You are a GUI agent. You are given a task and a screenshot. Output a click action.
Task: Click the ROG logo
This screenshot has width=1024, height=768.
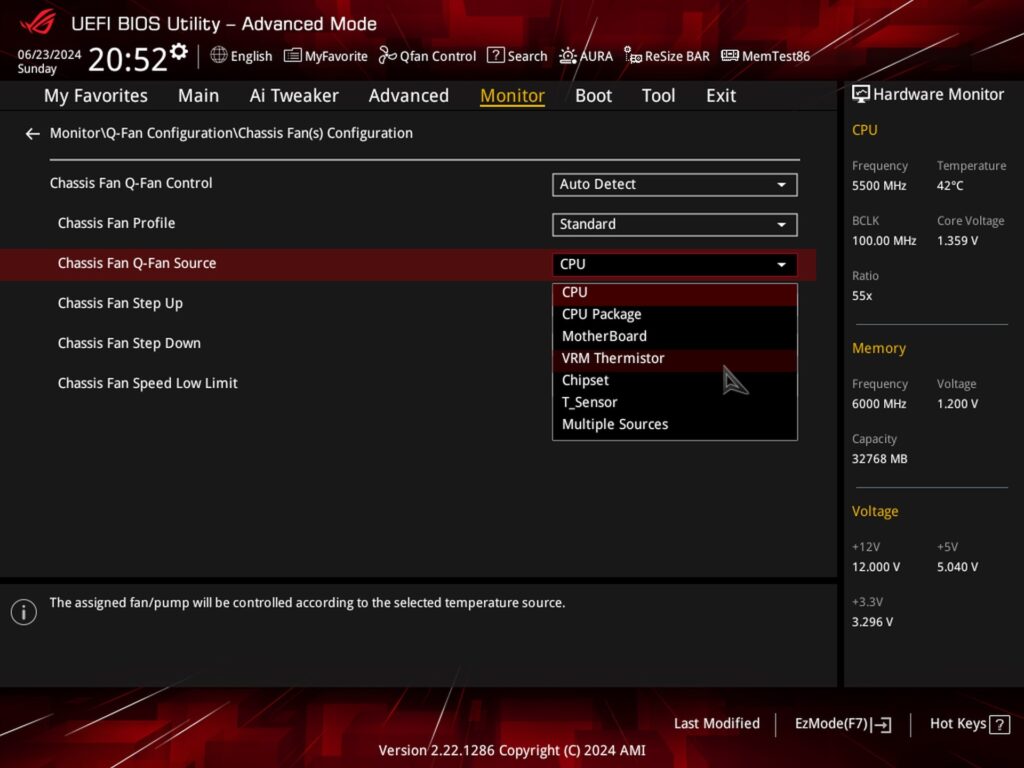click(x=38, y=23)
